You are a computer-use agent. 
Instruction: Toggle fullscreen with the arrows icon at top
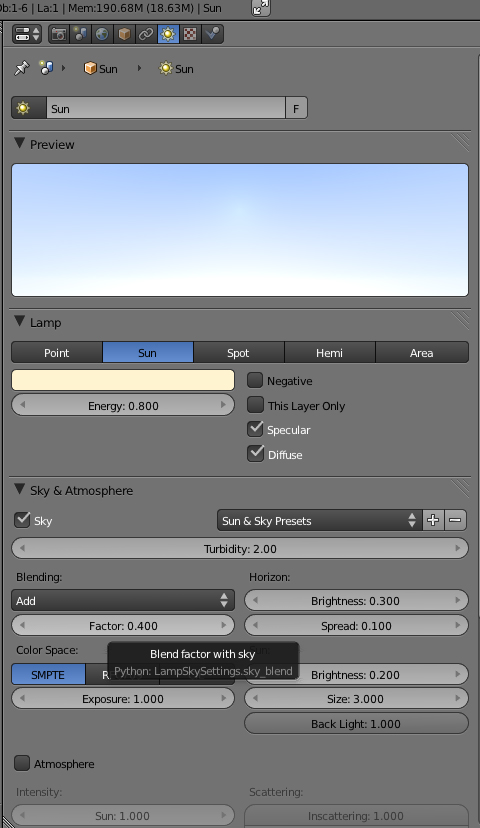click(x=260, y=8)
